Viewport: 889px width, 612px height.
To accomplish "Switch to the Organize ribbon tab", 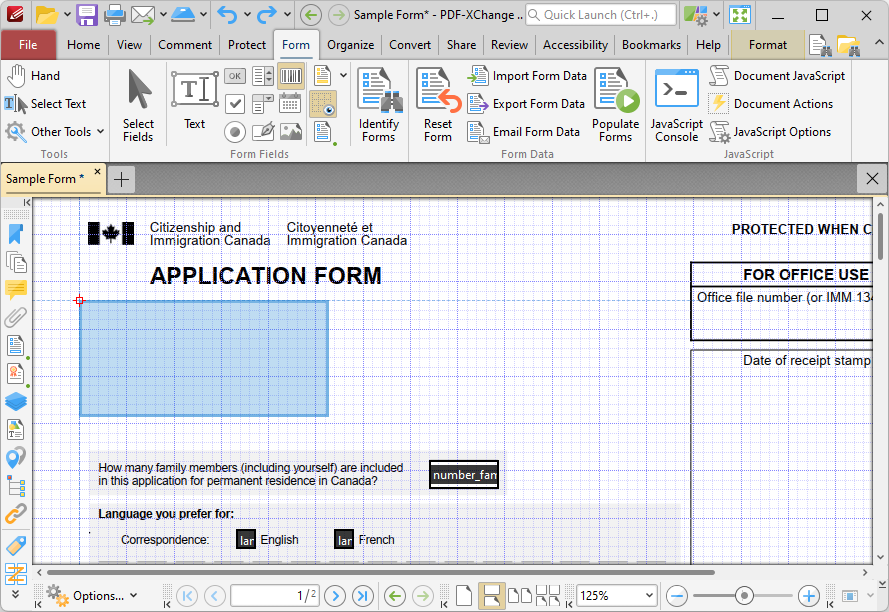I will point(350,45).
